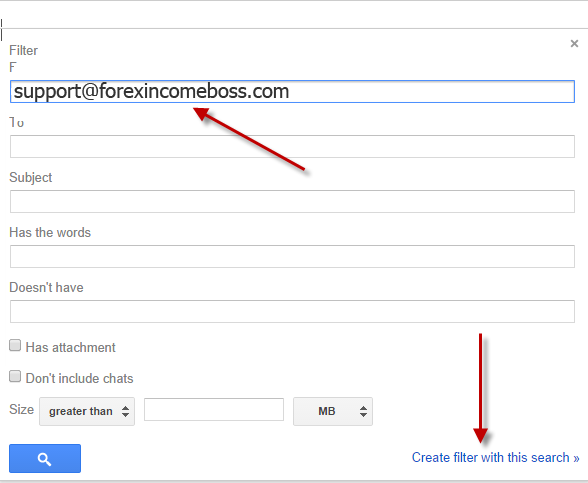Open 'Create filter with this search' link

(495, 458)
